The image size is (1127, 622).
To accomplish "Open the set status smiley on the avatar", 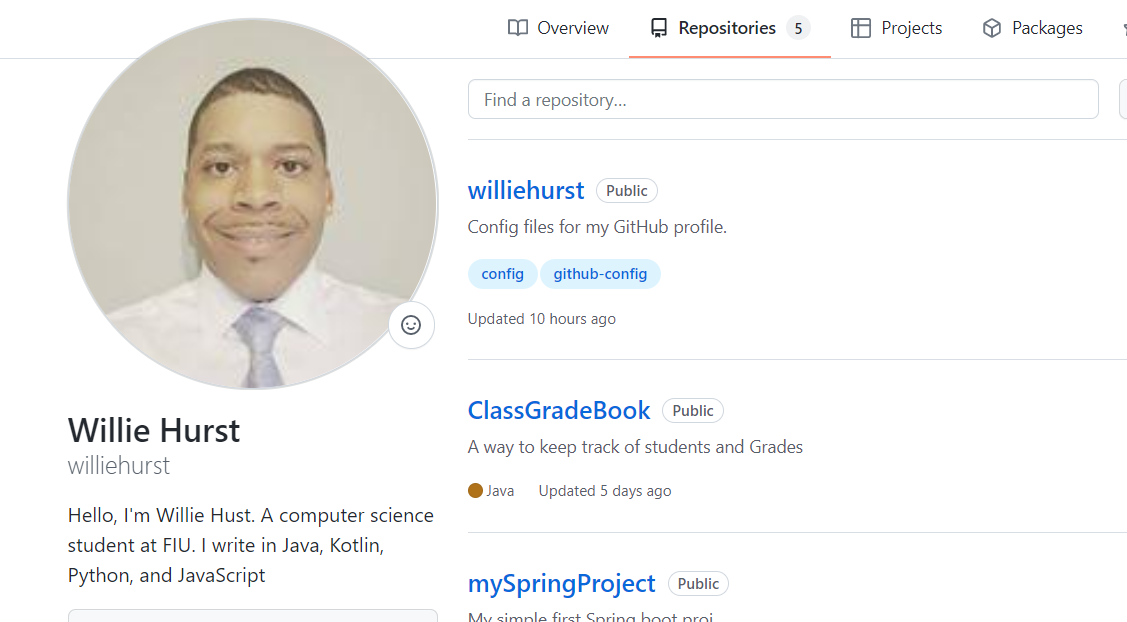I will coord(411,325).
